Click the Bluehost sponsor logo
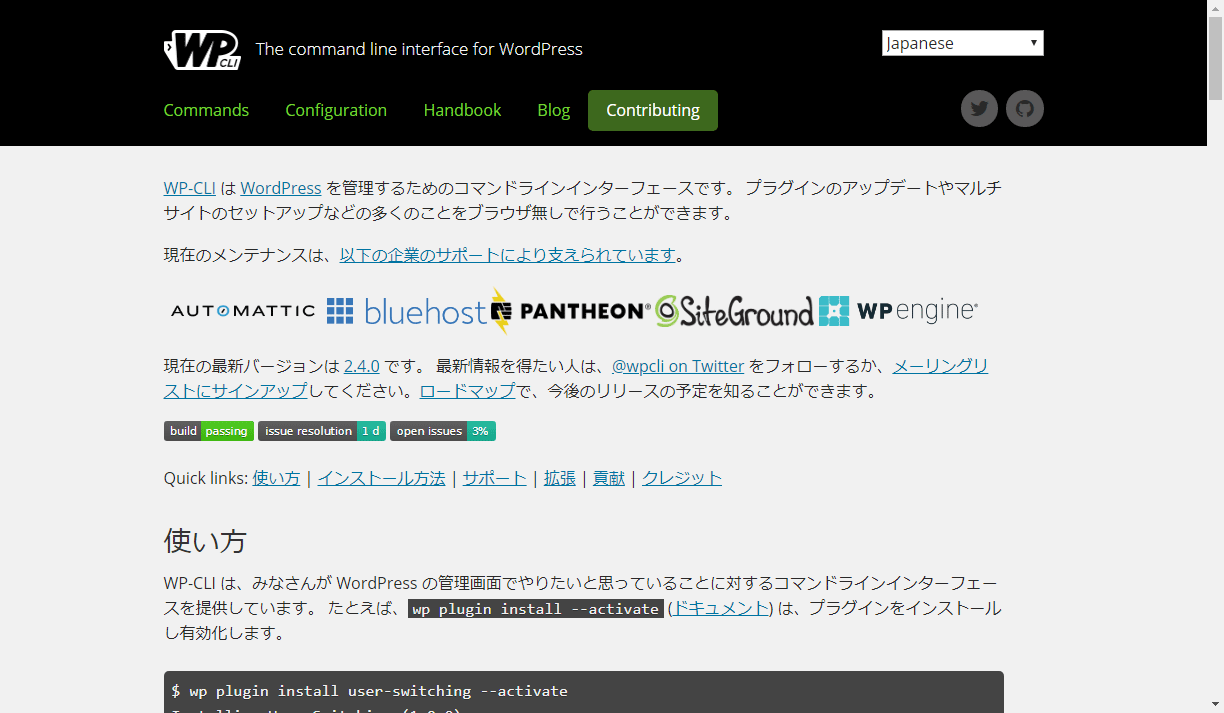This screenshot has height=713, width=1224. (406, 311)
